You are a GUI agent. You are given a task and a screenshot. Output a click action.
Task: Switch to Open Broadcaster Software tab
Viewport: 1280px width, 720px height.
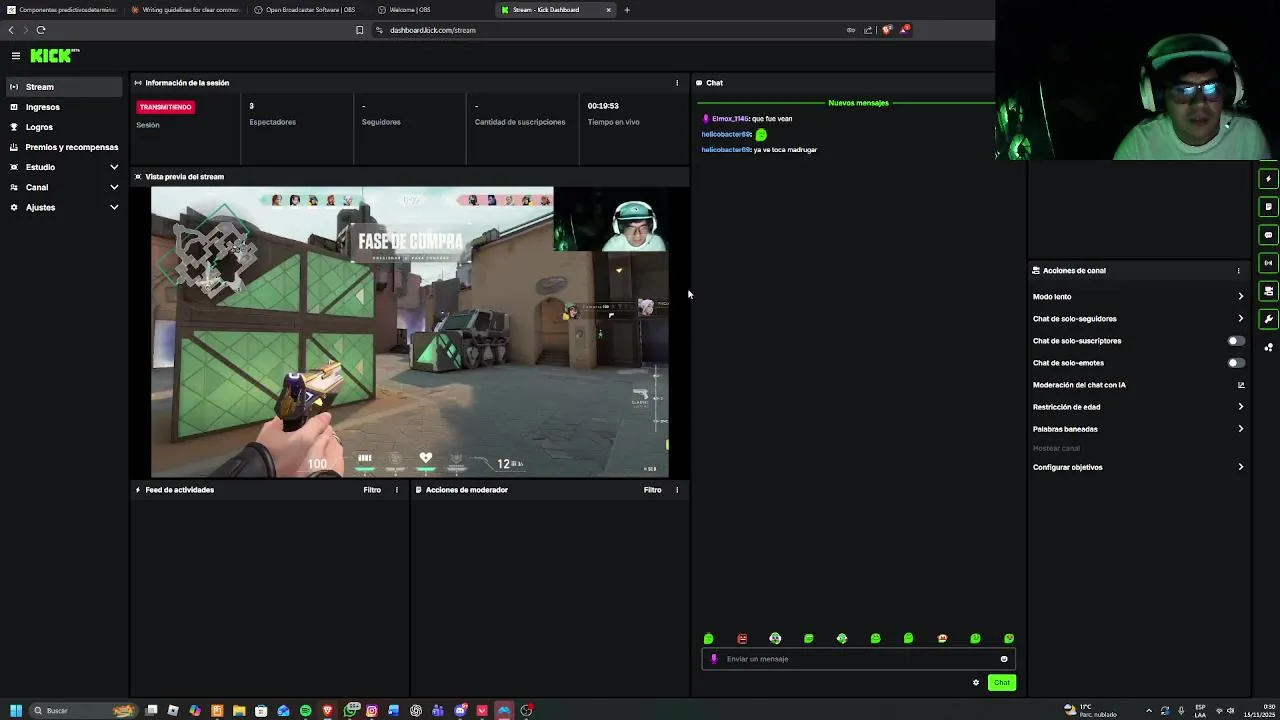tap(309, 10)
